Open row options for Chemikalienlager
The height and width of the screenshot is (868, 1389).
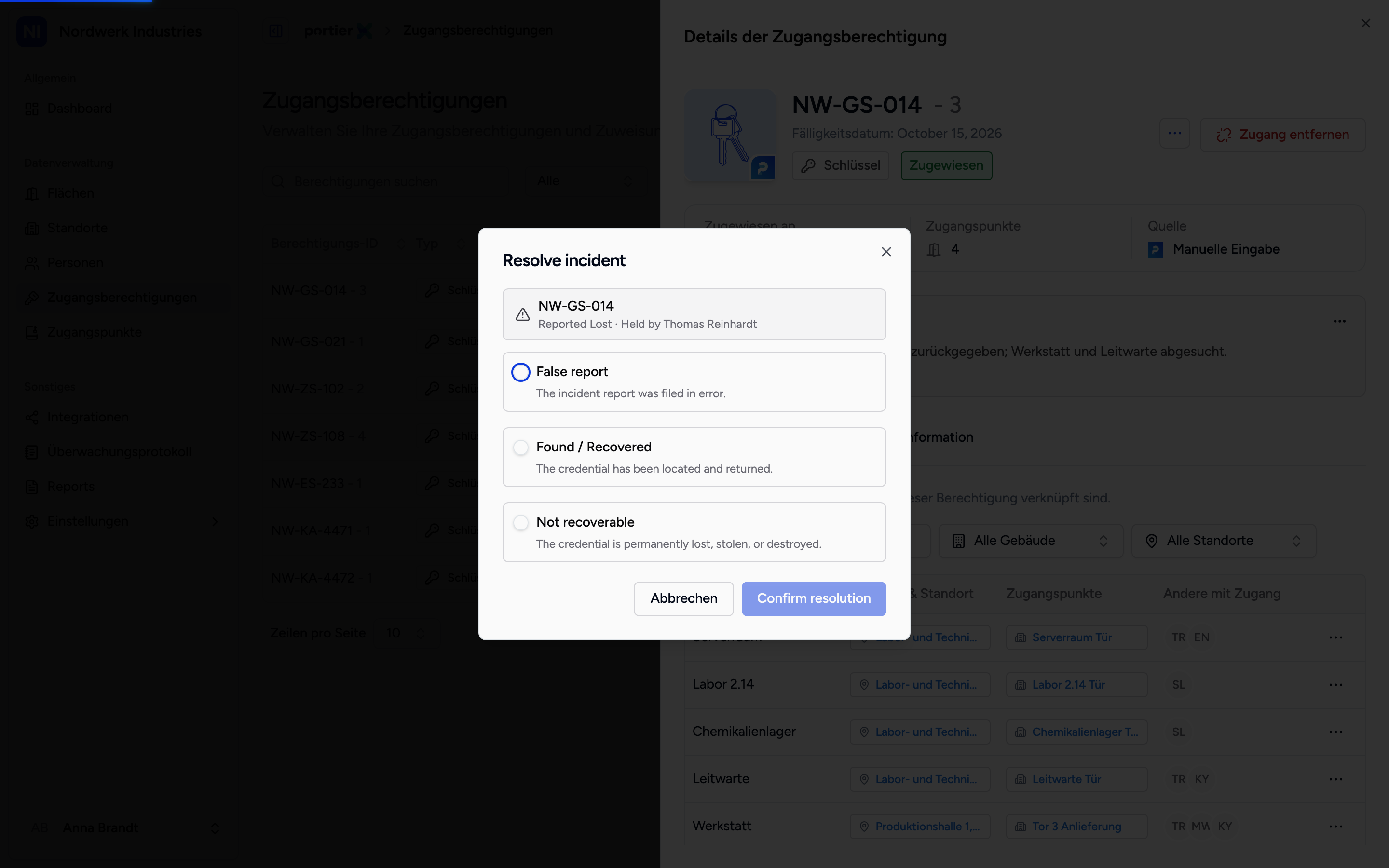coord(1335,732)
